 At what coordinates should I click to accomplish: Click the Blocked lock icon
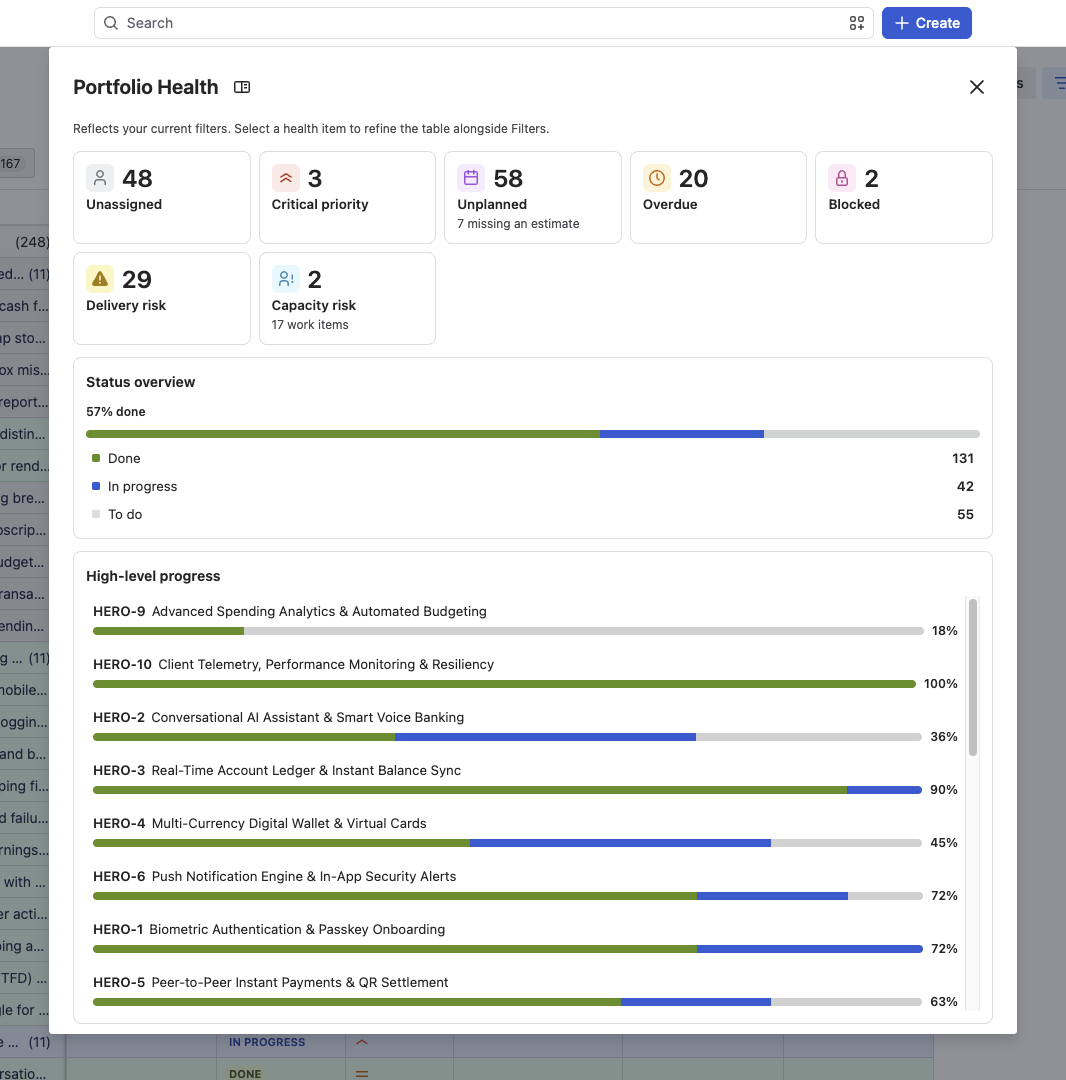pos(842,178)
